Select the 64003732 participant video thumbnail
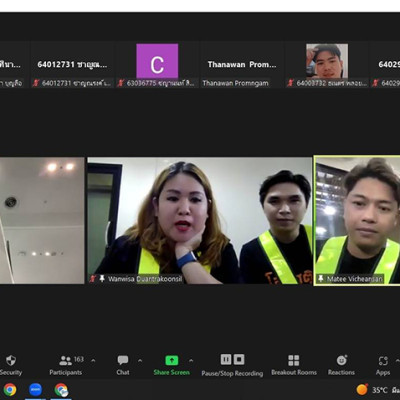The height and width of the screenshot is (400, 400). pos(327,61)
